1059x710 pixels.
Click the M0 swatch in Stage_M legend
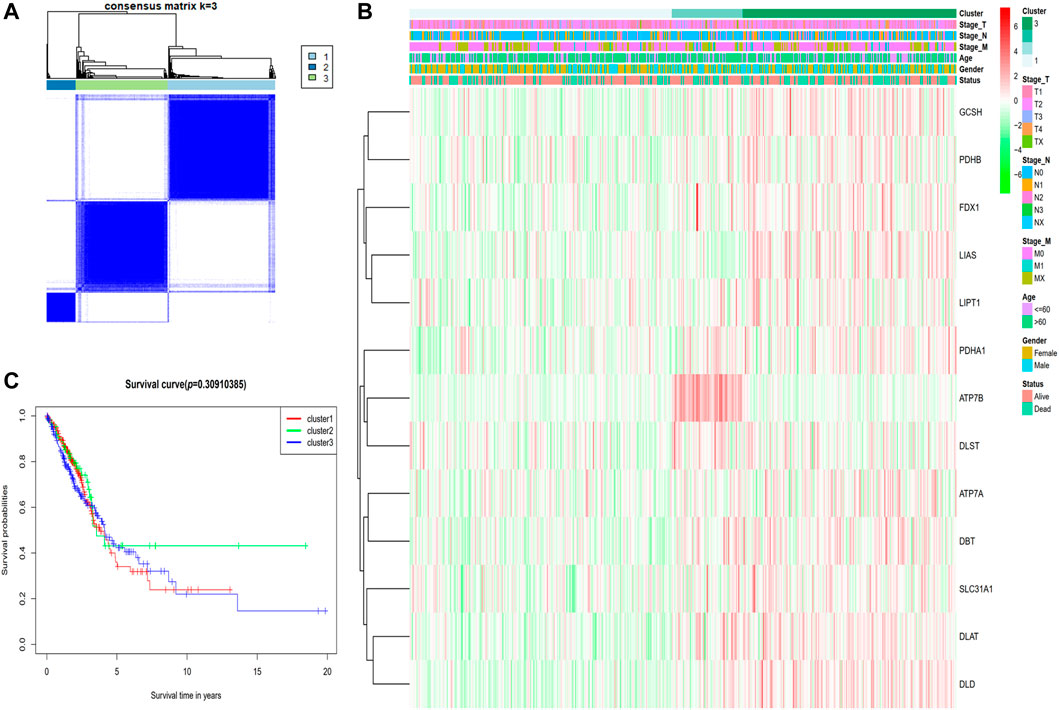coord(1027,253)
